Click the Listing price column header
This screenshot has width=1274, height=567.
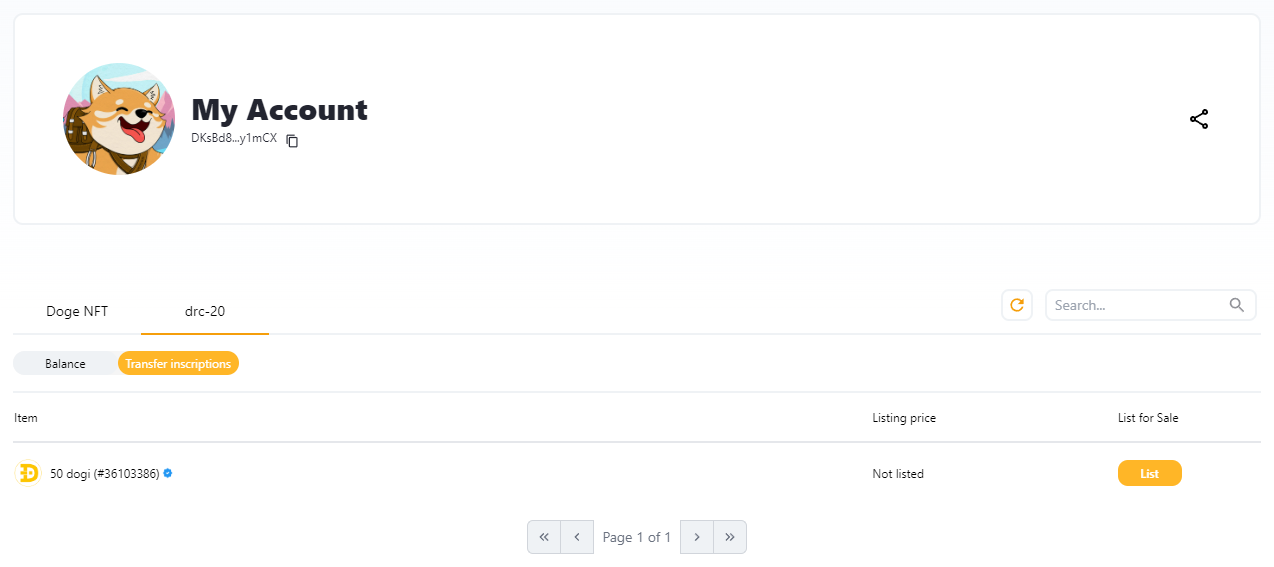904,418
